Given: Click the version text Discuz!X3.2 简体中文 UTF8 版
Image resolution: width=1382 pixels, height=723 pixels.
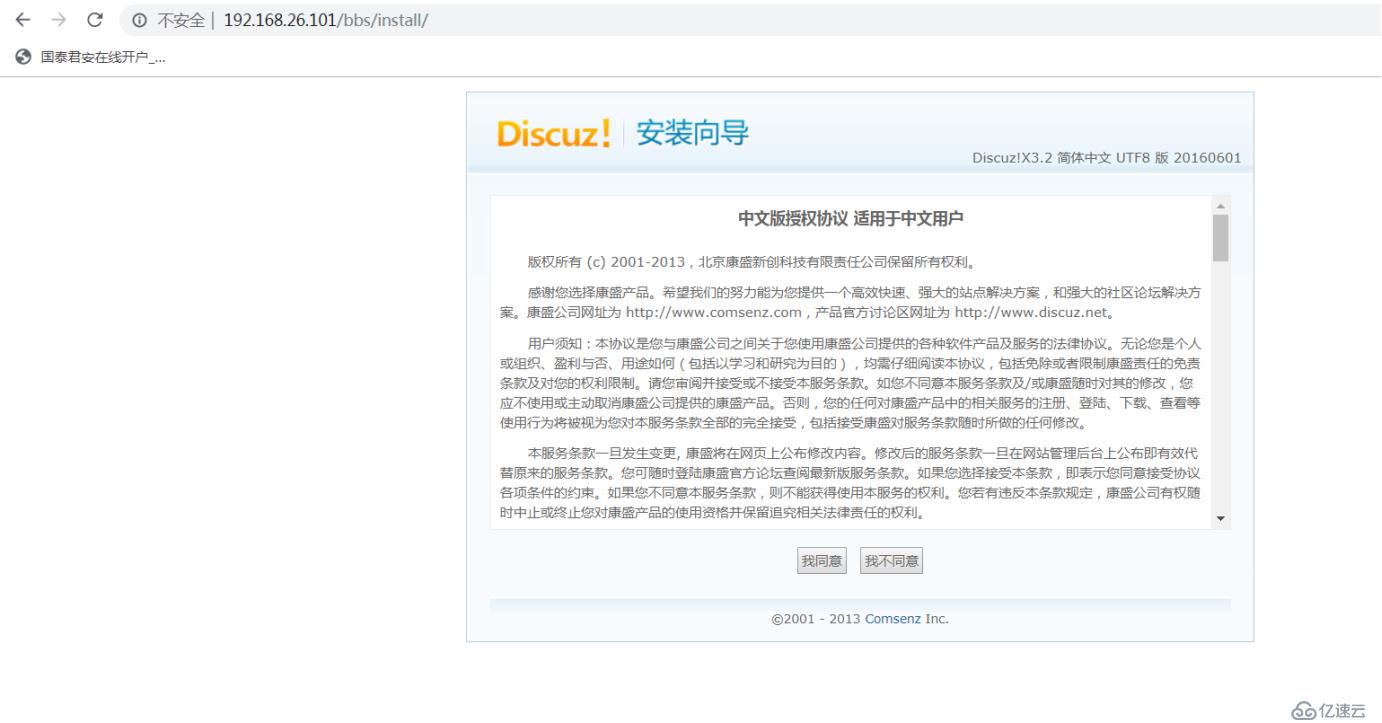Looking at the screenshot, I should click(x=1106, y=159).
